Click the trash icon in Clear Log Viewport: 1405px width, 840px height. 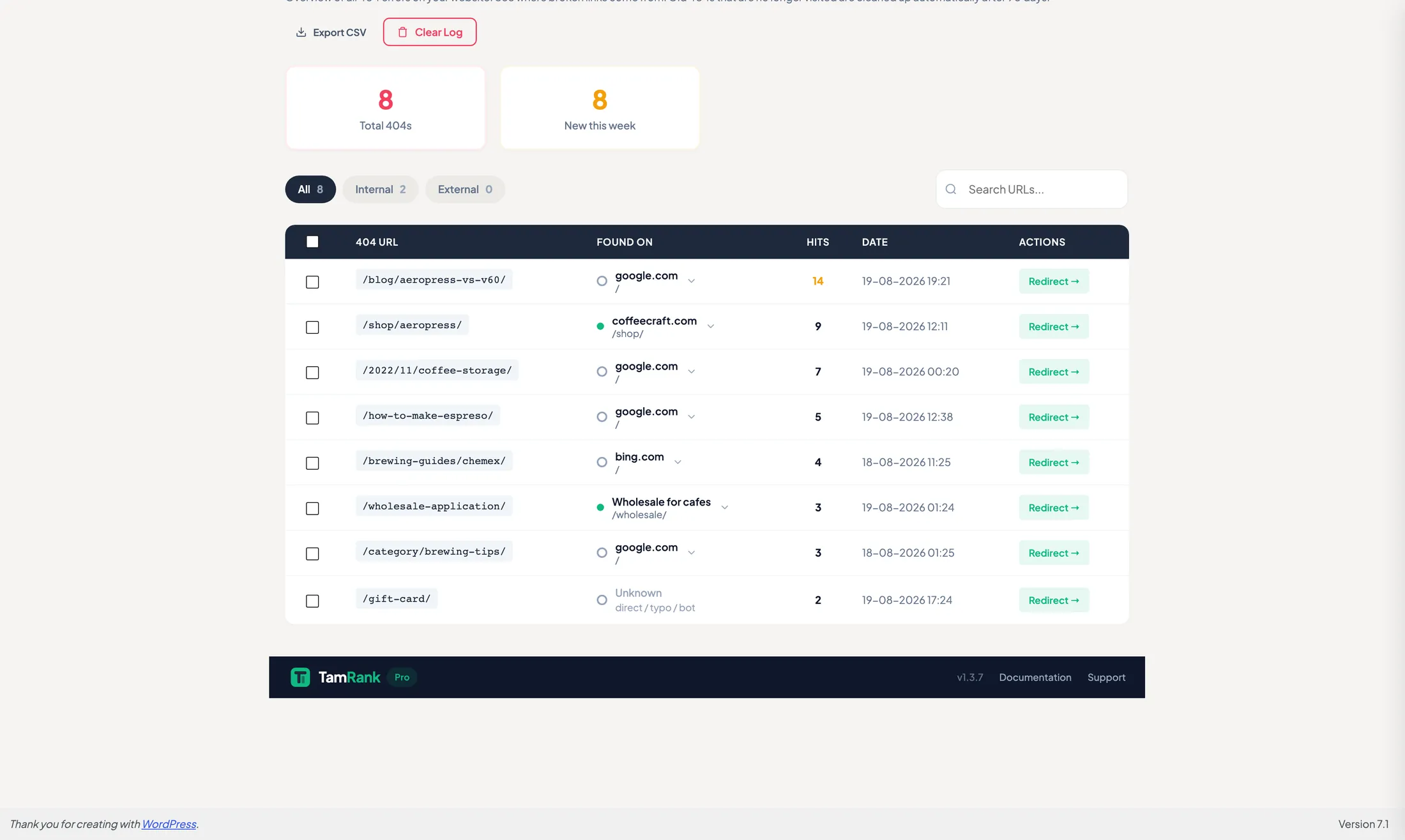(402, 32)
